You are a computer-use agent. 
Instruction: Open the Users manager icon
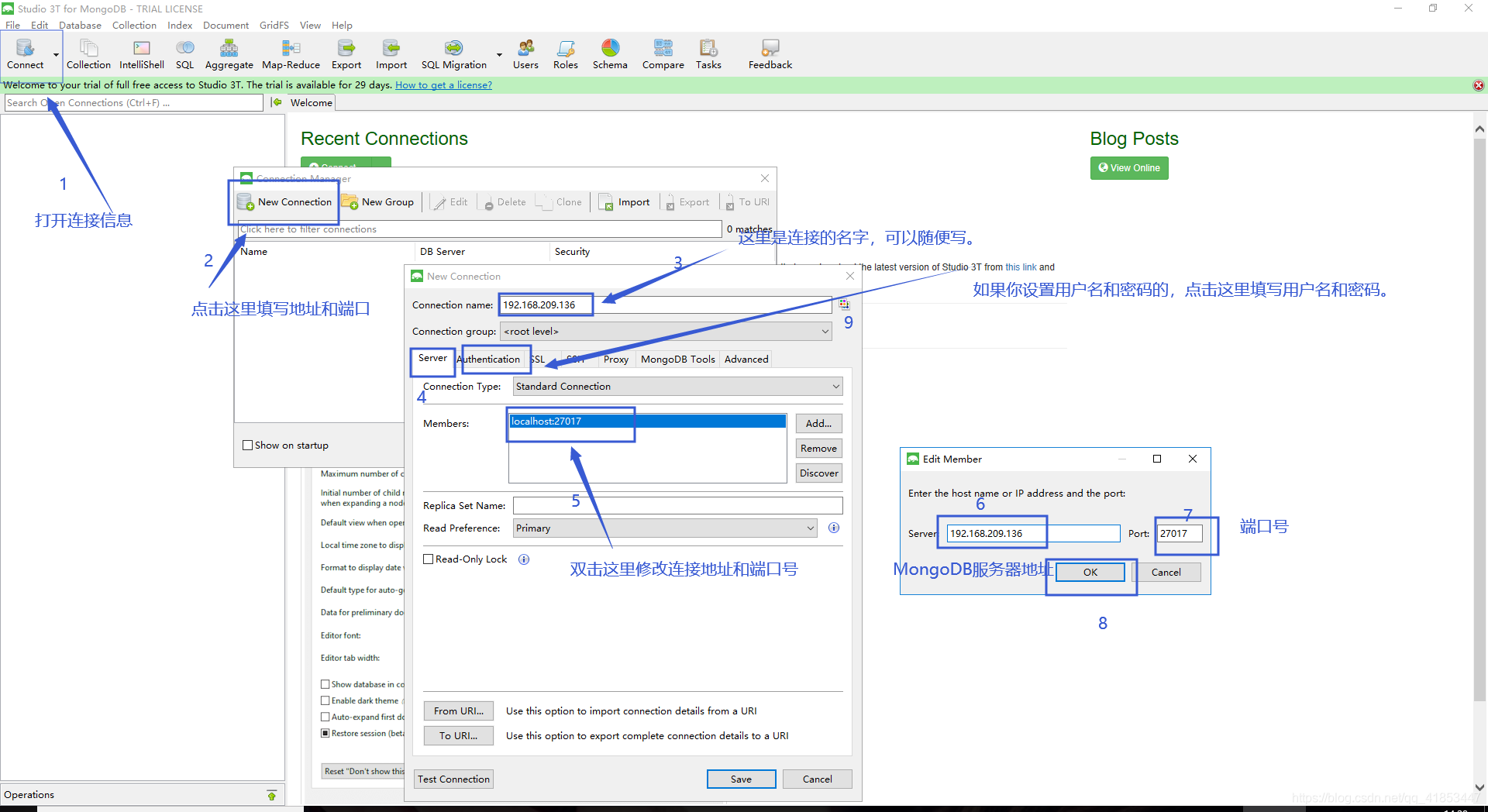point(525,54)
